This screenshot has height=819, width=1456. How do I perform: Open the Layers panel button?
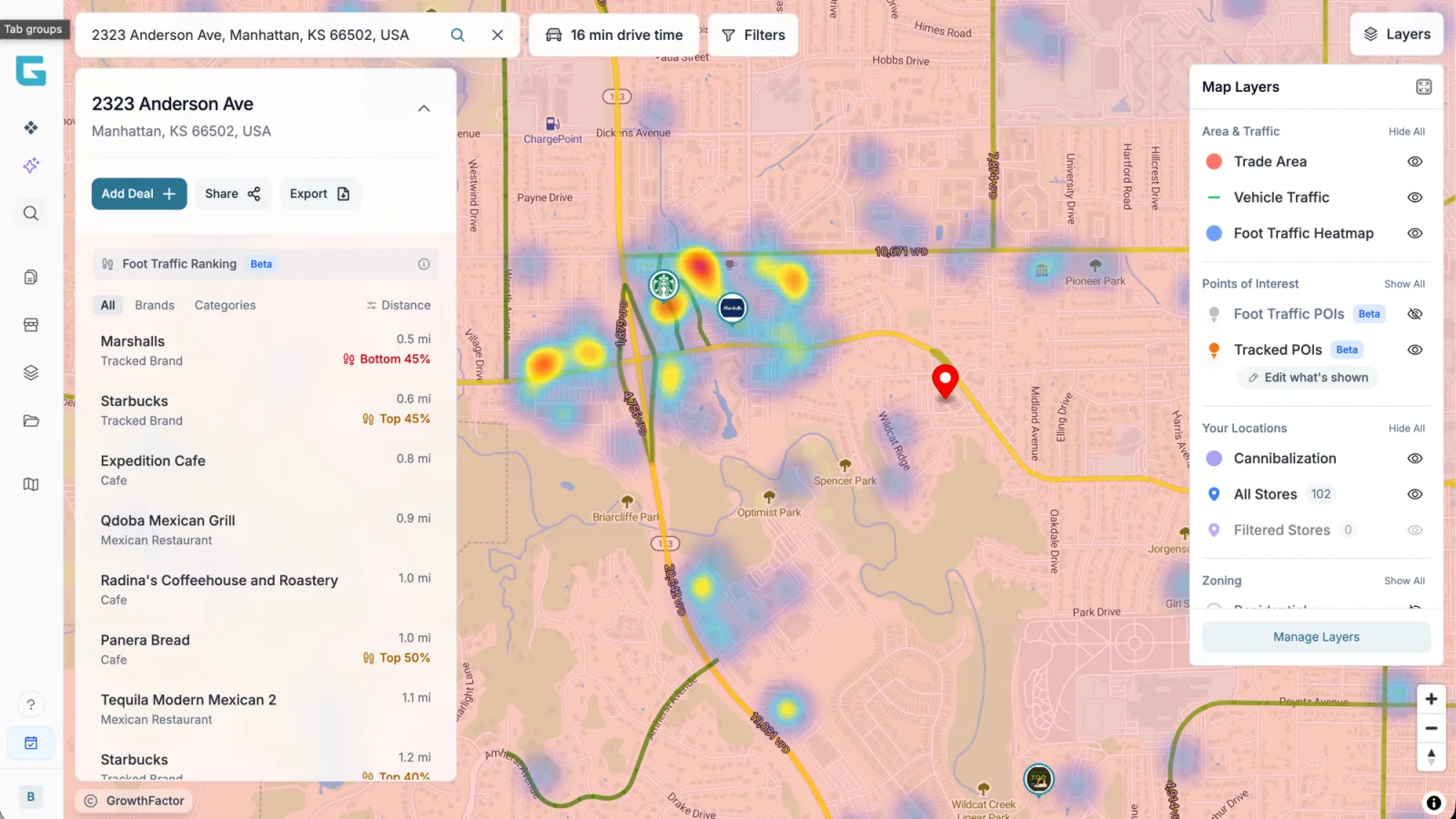pyautogui.click(x=1397, y=35)
